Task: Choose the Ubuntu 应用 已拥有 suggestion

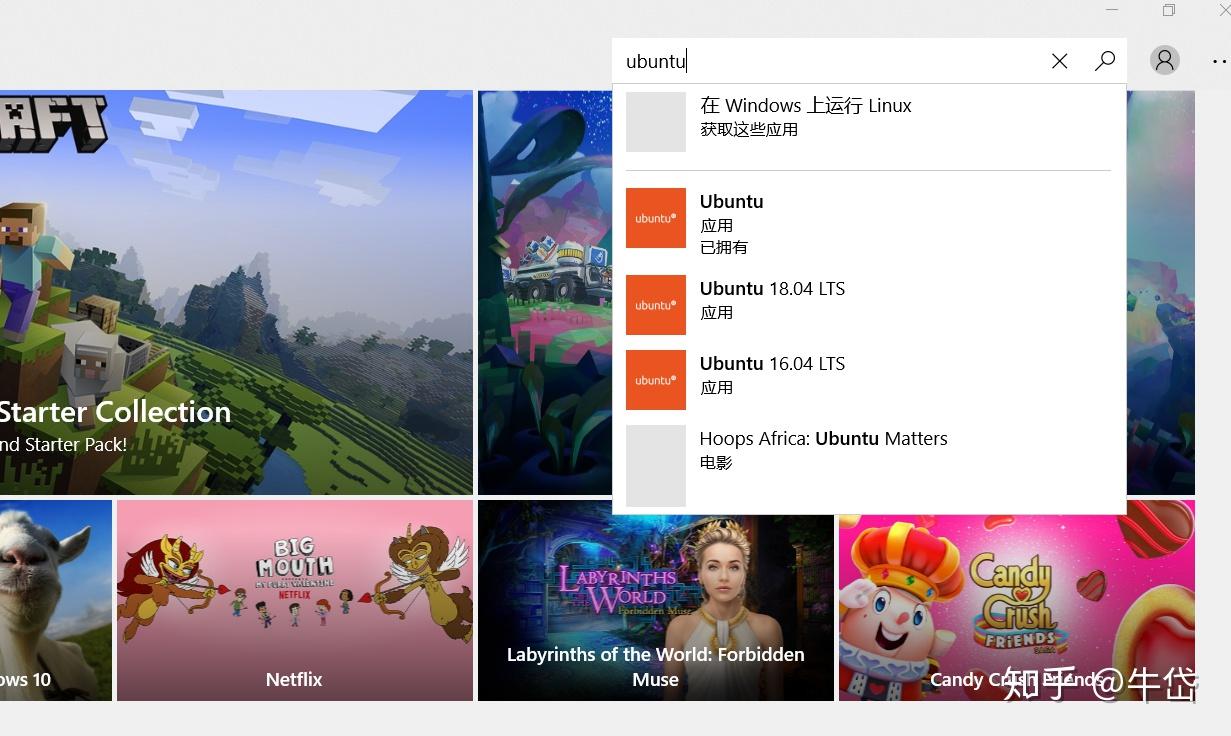Action: coord(869,223)
